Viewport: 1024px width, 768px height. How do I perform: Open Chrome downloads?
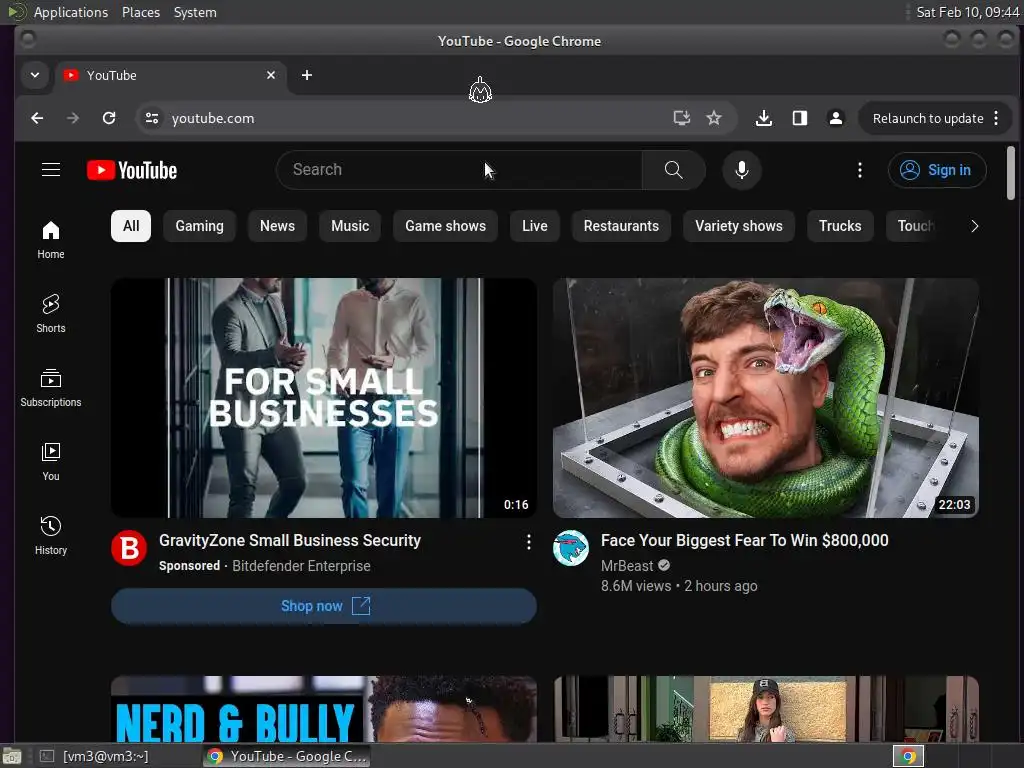coord(763,118)
